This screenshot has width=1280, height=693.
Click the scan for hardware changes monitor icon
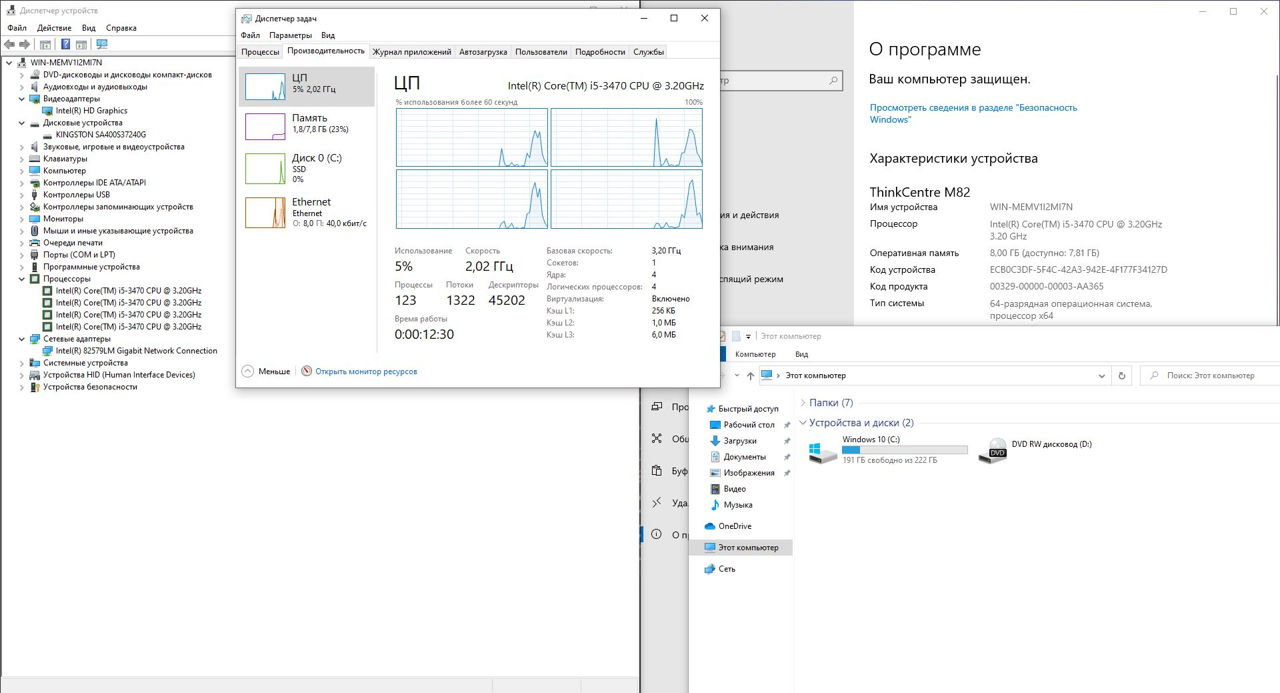(x=101, y=44)
